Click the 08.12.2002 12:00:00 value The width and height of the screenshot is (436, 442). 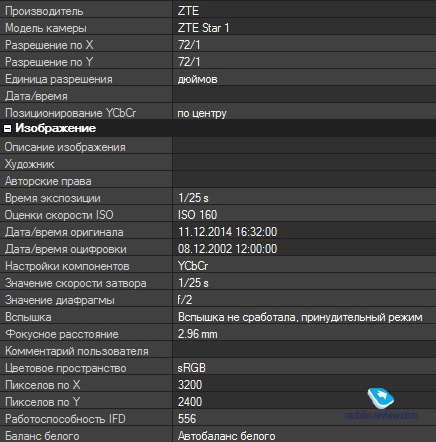click(227, 249)
